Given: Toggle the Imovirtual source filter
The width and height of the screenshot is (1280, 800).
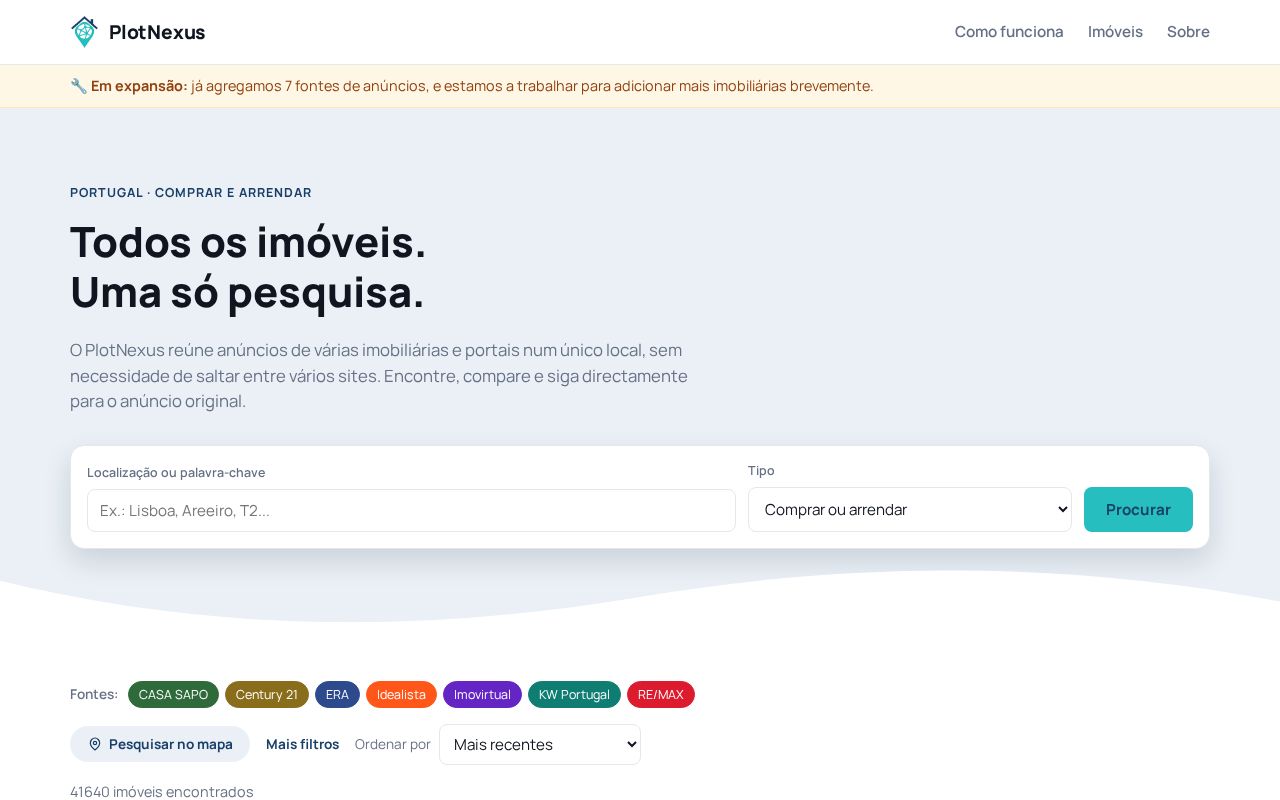Looking at the screenshot, I should (482, 694).
